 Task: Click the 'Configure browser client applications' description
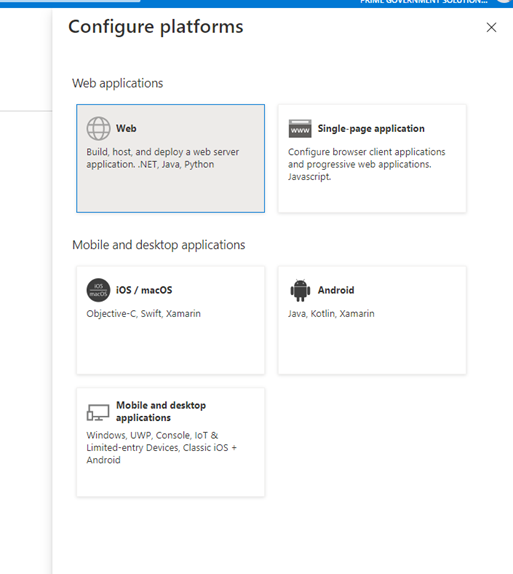367,152
